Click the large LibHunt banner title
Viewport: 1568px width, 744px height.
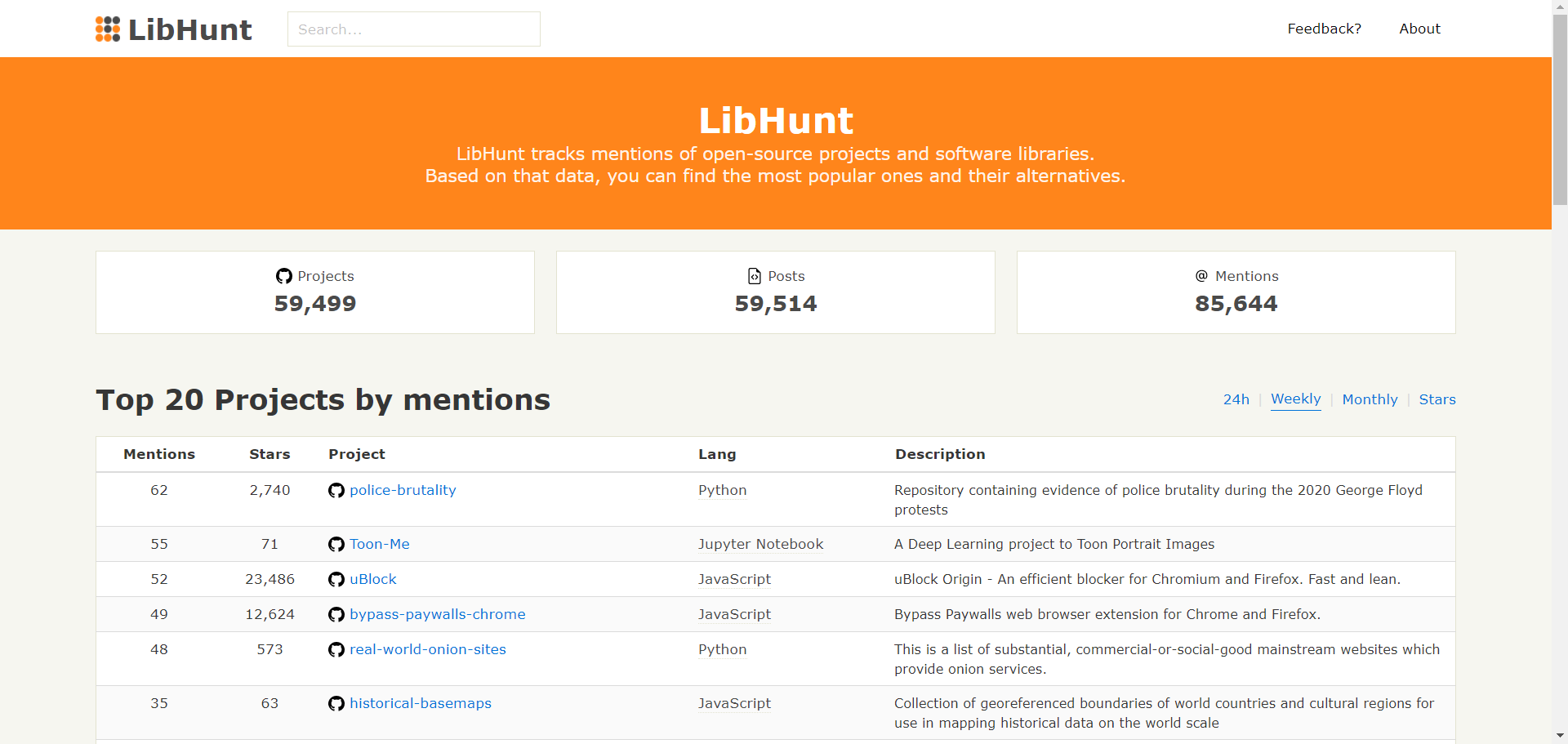(x=776, y=121)
